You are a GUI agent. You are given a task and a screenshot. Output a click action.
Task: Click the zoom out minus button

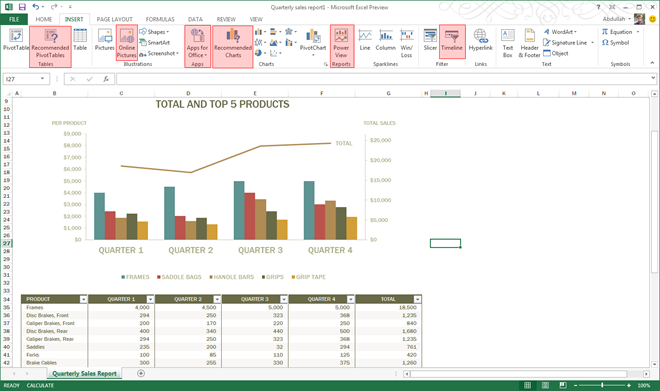[x=576, y=385]
